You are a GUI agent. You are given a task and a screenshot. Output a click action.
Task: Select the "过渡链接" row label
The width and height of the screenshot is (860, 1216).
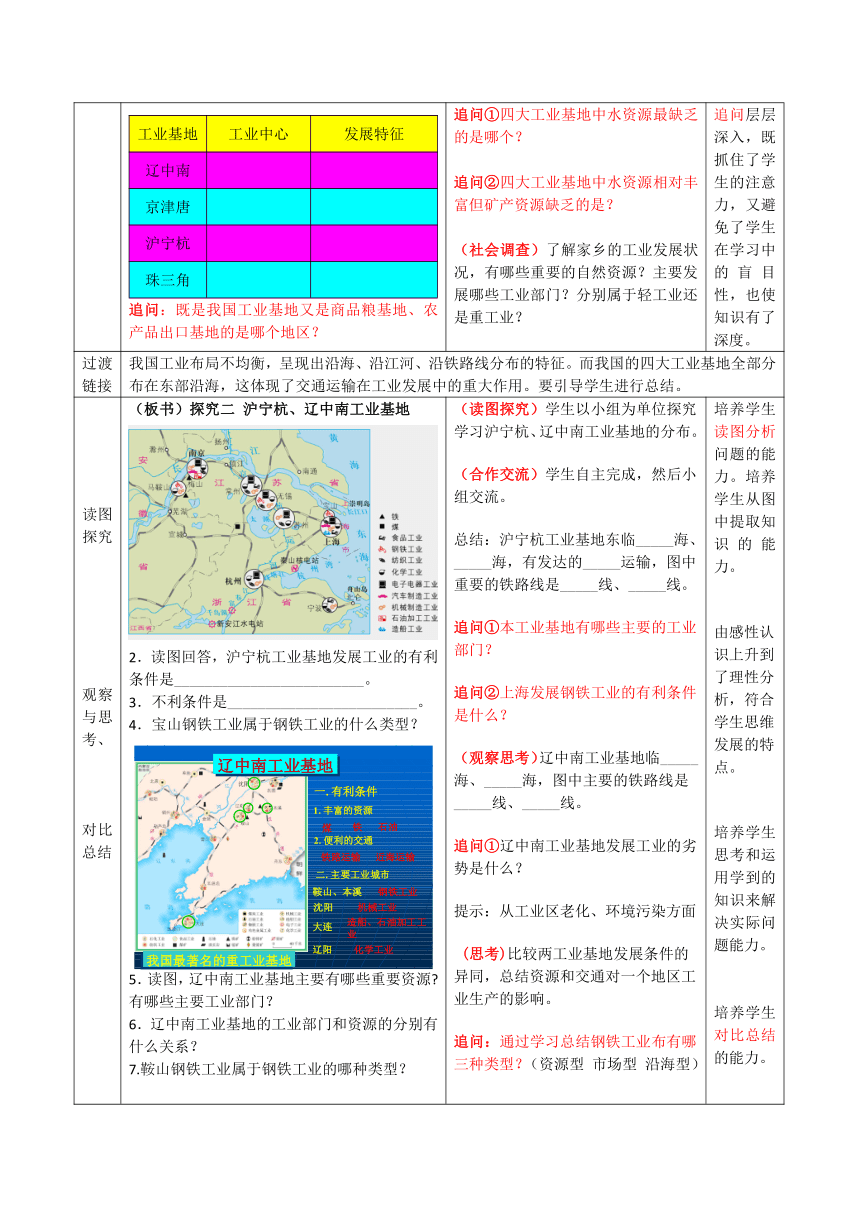[97, 375]
